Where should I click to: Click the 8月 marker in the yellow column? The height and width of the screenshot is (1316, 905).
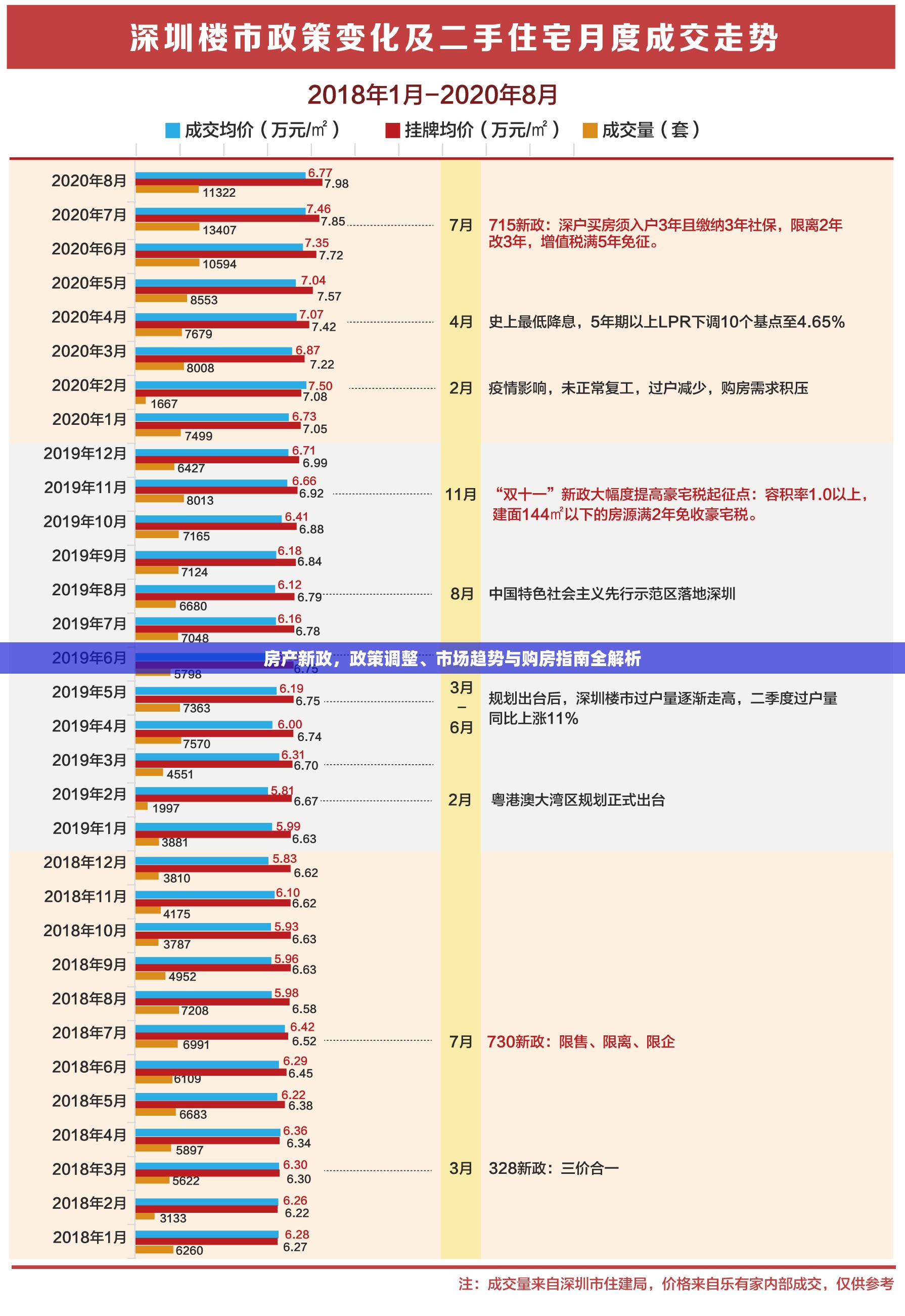click(x=462, y=594)
